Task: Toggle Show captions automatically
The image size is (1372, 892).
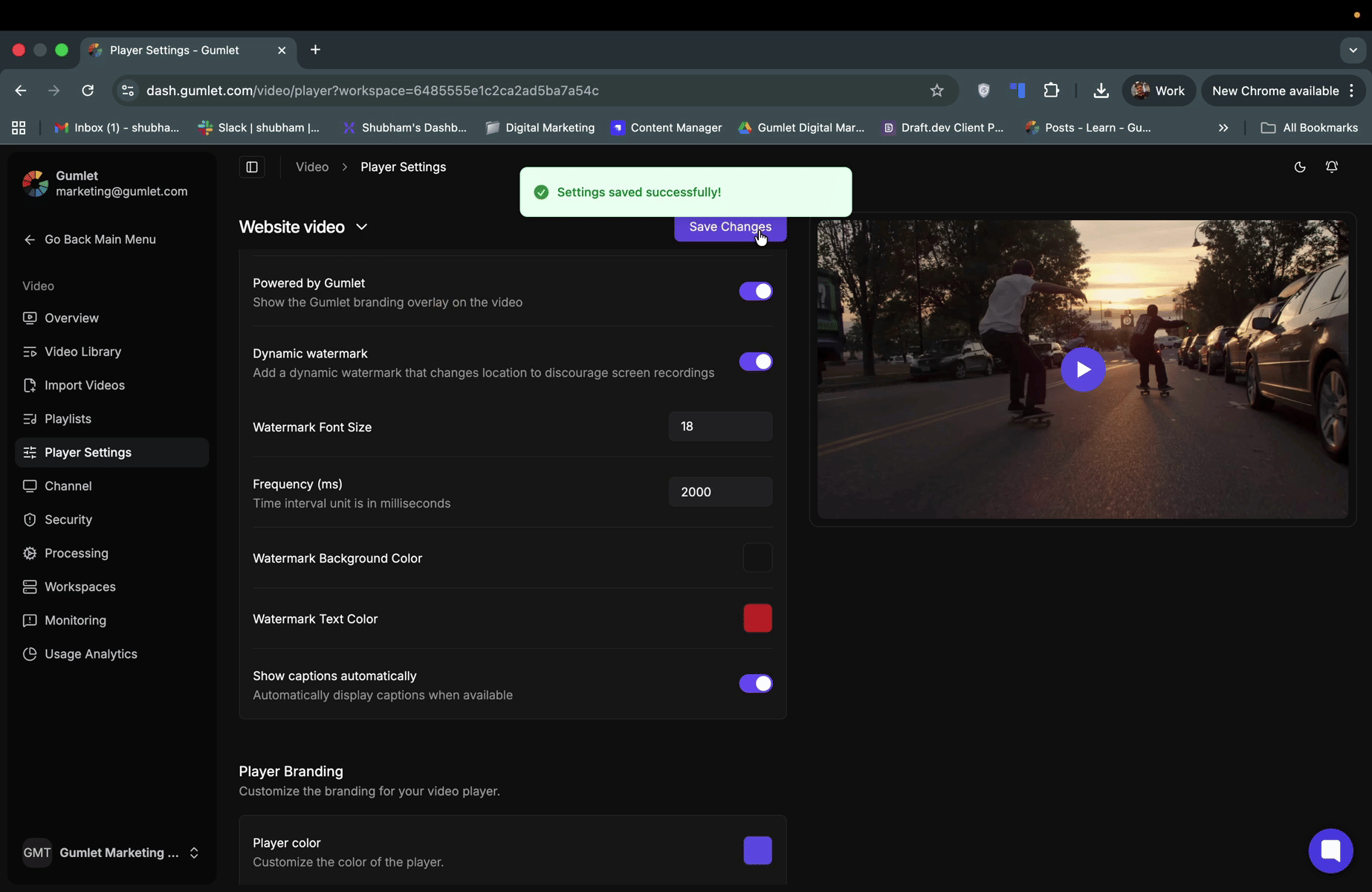Action: pos(755,684)
